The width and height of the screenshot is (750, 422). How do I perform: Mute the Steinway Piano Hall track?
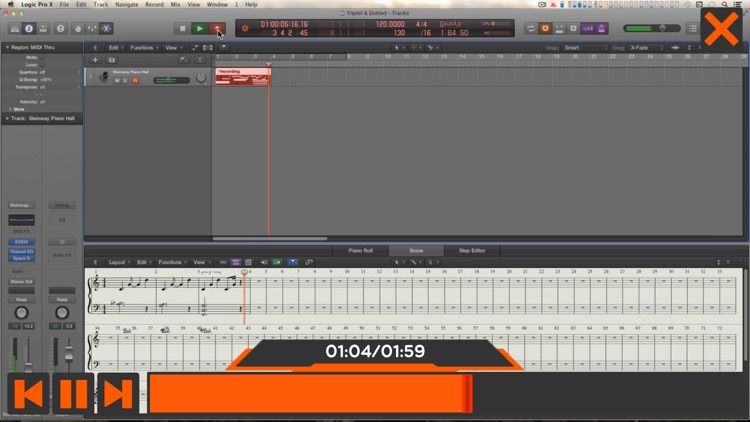pyautogui.click(x=117, y=81)
